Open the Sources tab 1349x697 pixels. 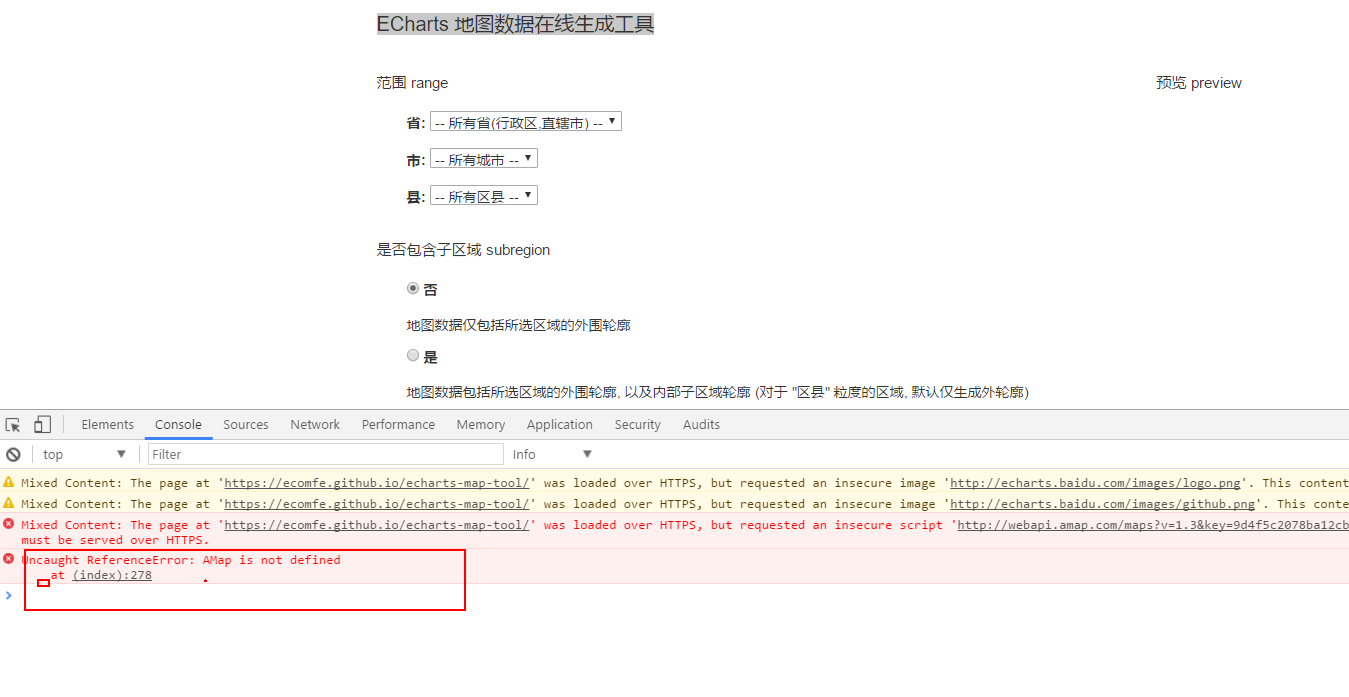coord(246,425)
